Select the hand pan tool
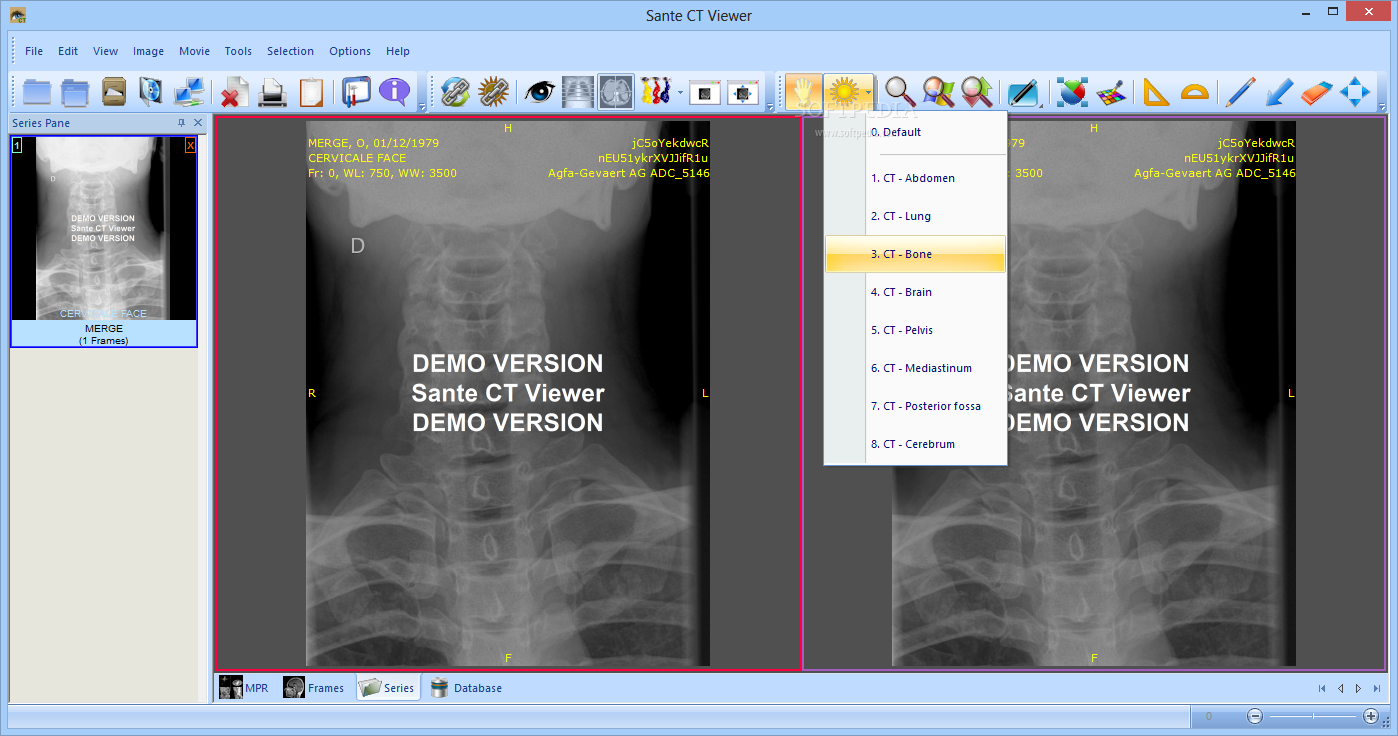1398x736 pixels. (804, 92)
